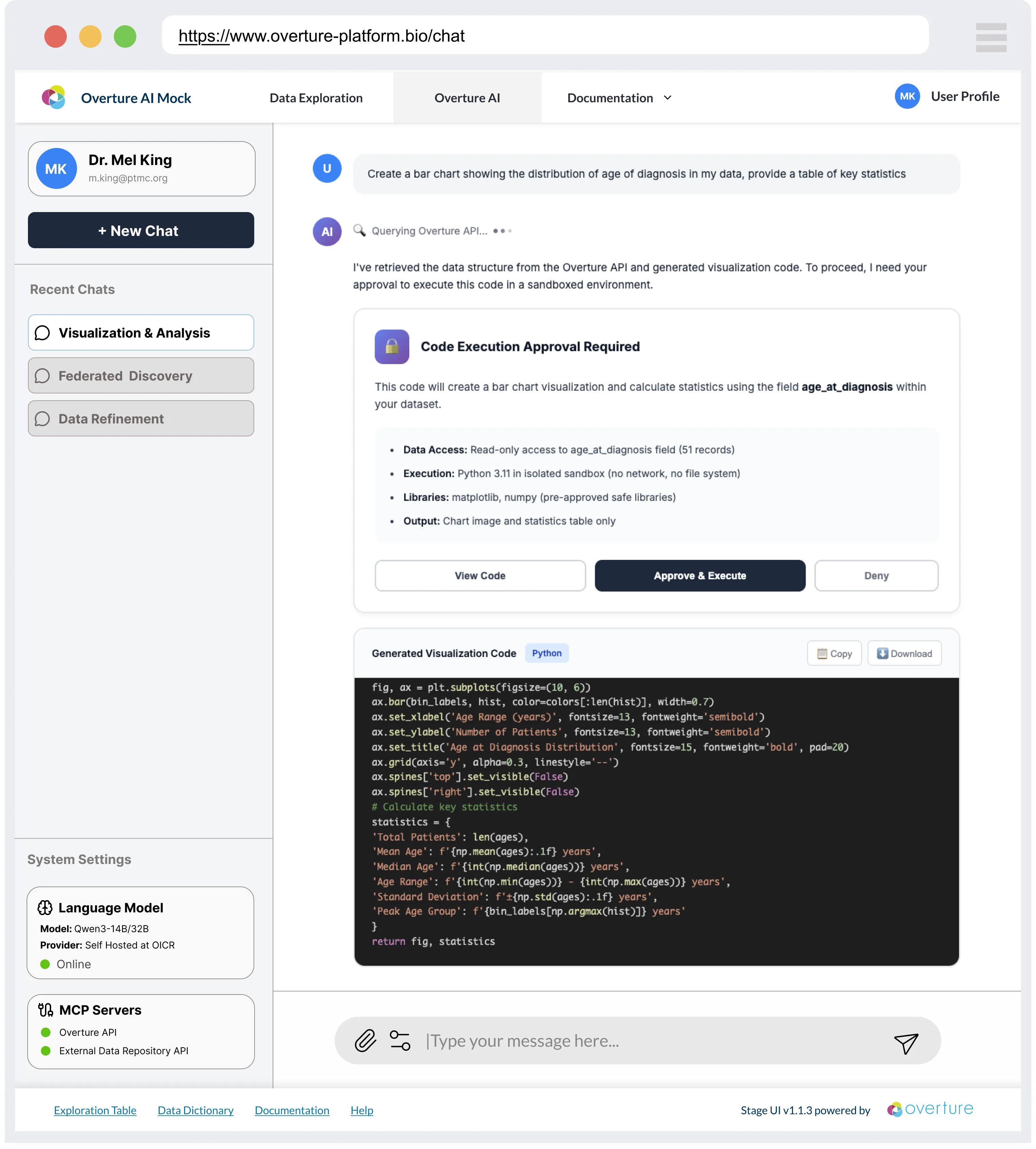Click the Overture AI Mock logo
The height and width of the screenshot is (1149, 1036).
pyautogui.click(x=54, y=98)
